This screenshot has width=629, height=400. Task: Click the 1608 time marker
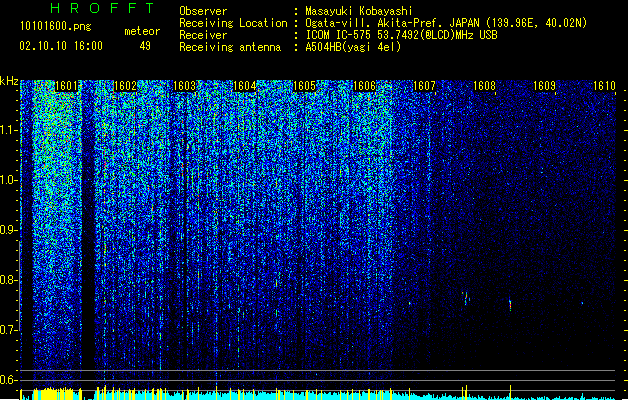click(x=484, y=86)
